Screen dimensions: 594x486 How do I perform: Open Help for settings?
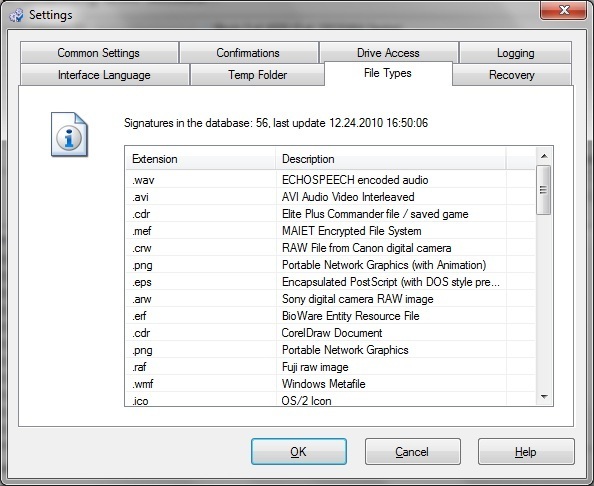pos(526,452)
